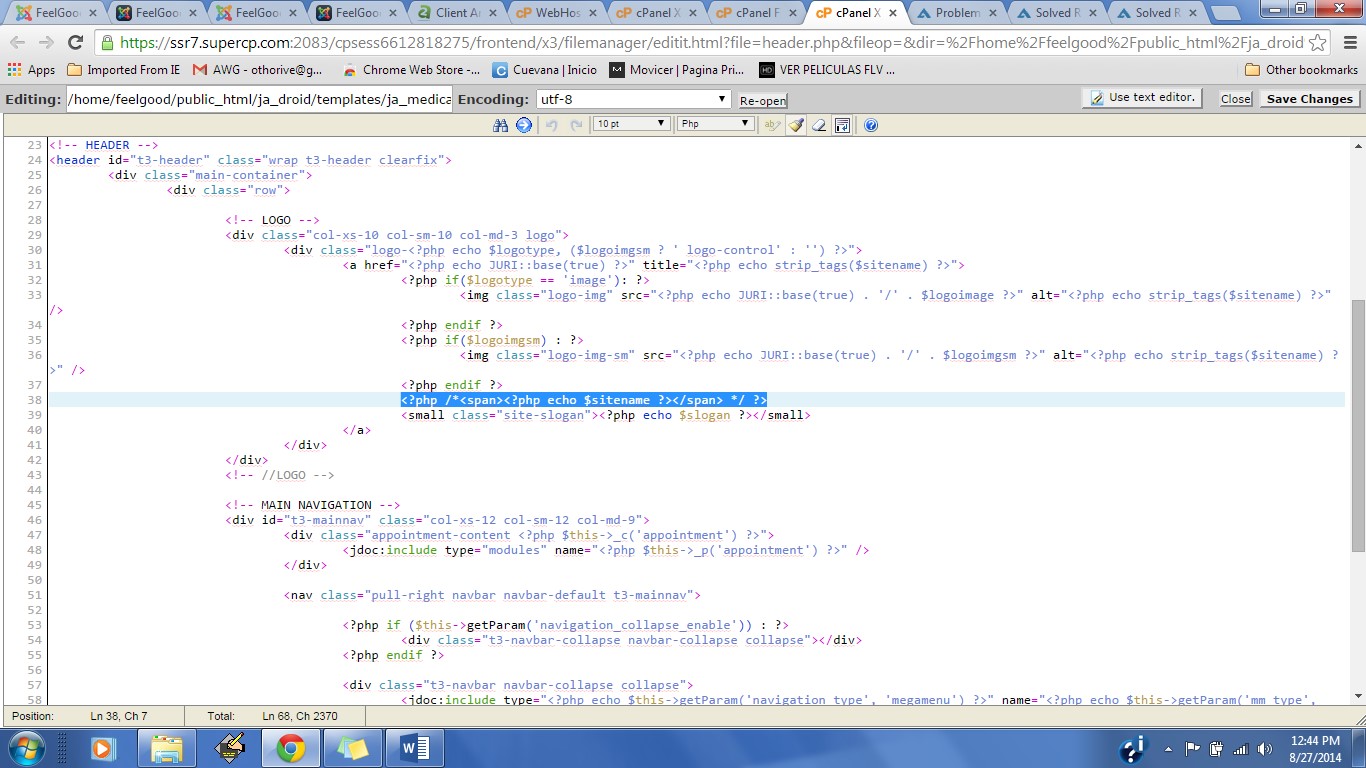The height and width of the screenshot is (768, 1366).
Task: Open the Chrome Web Store bookmark
Action: point(411,70)
